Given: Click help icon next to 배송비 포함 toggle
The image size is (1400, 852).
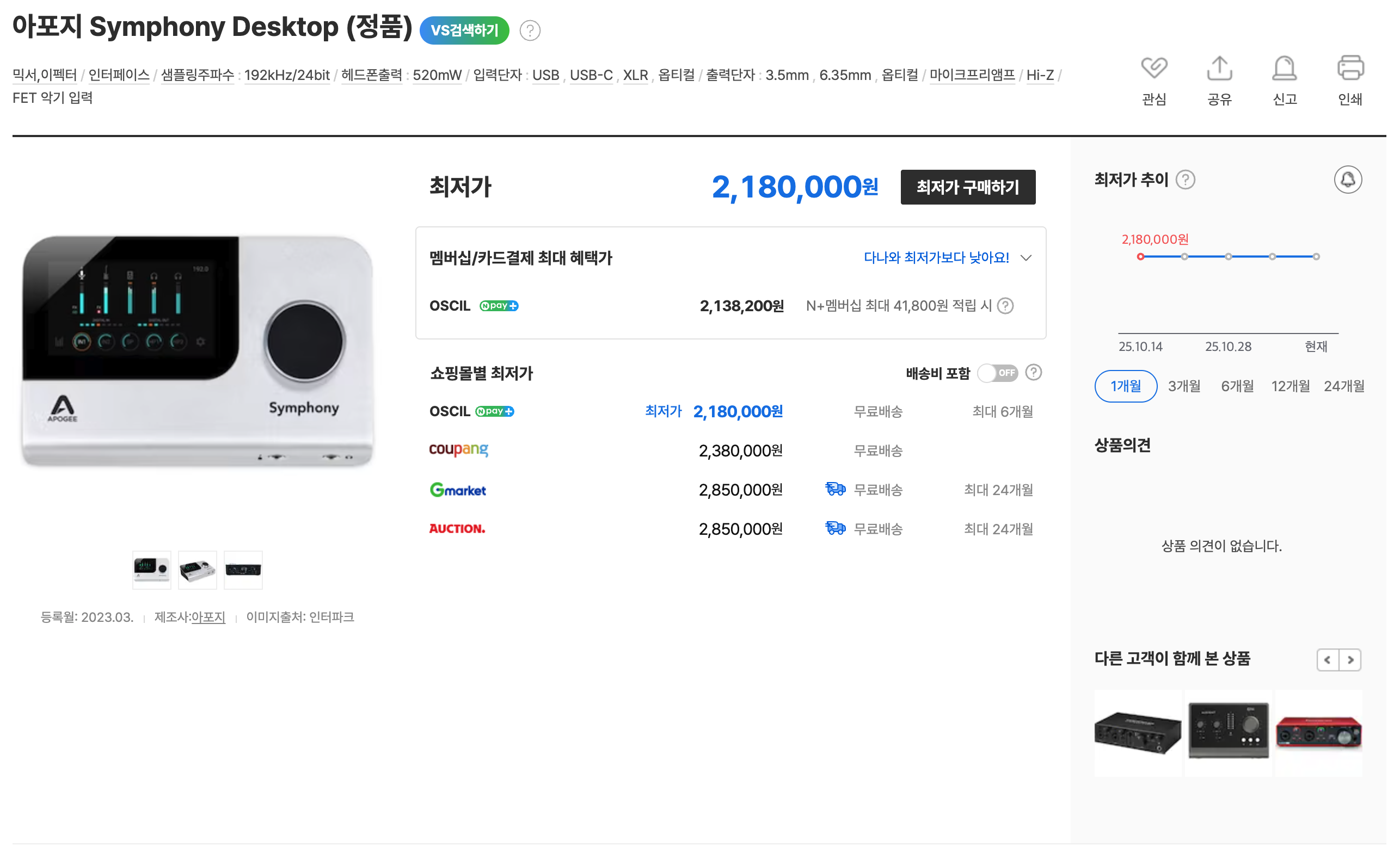Looking at the screenshot, I should (1034, 373).
